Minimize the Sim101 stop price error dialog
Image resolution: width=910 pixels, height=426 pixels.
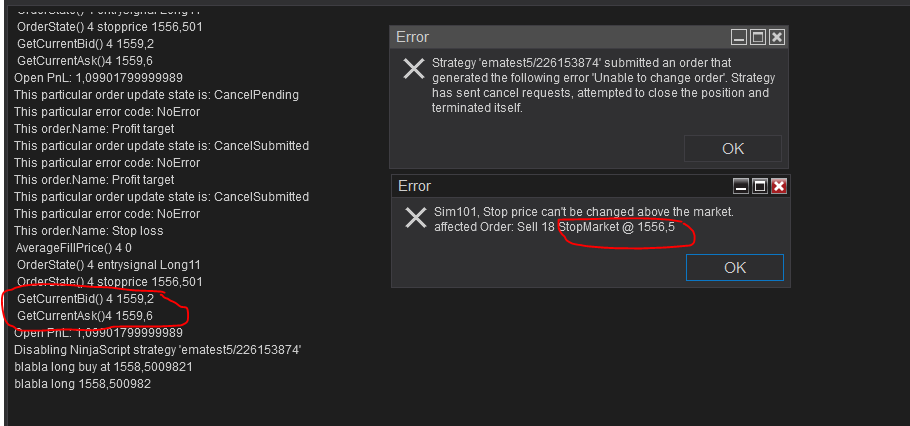point(741,186)
